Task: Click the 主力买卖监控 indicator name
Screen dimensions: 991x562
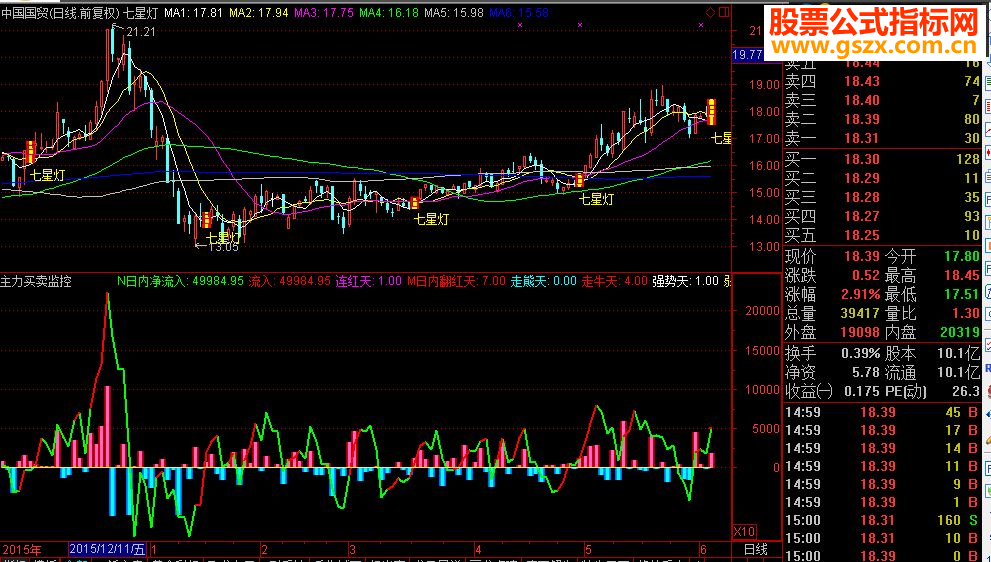Action: (x=36, y=281)
